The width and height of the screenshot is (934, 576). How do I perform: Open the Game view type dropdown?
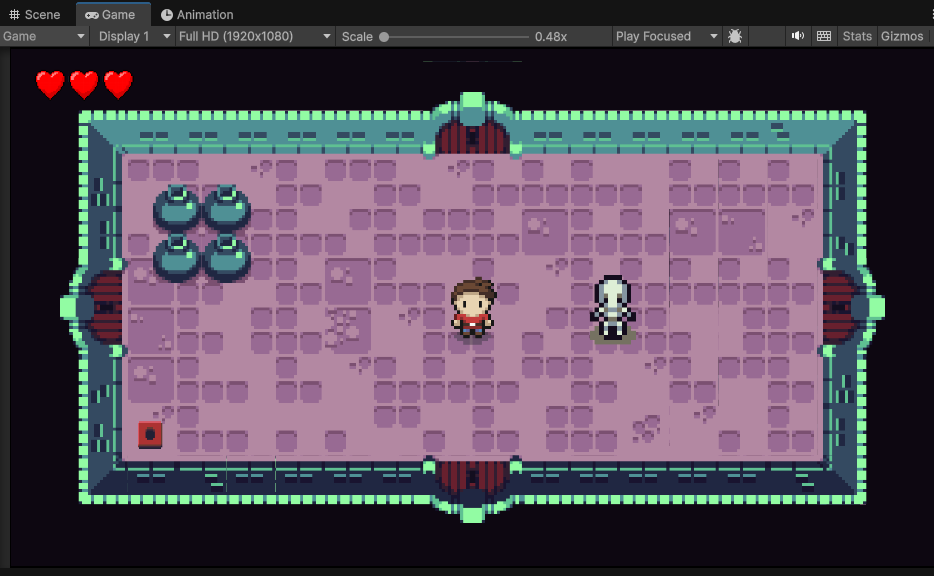pyautogui.click(x=44, y=36)
